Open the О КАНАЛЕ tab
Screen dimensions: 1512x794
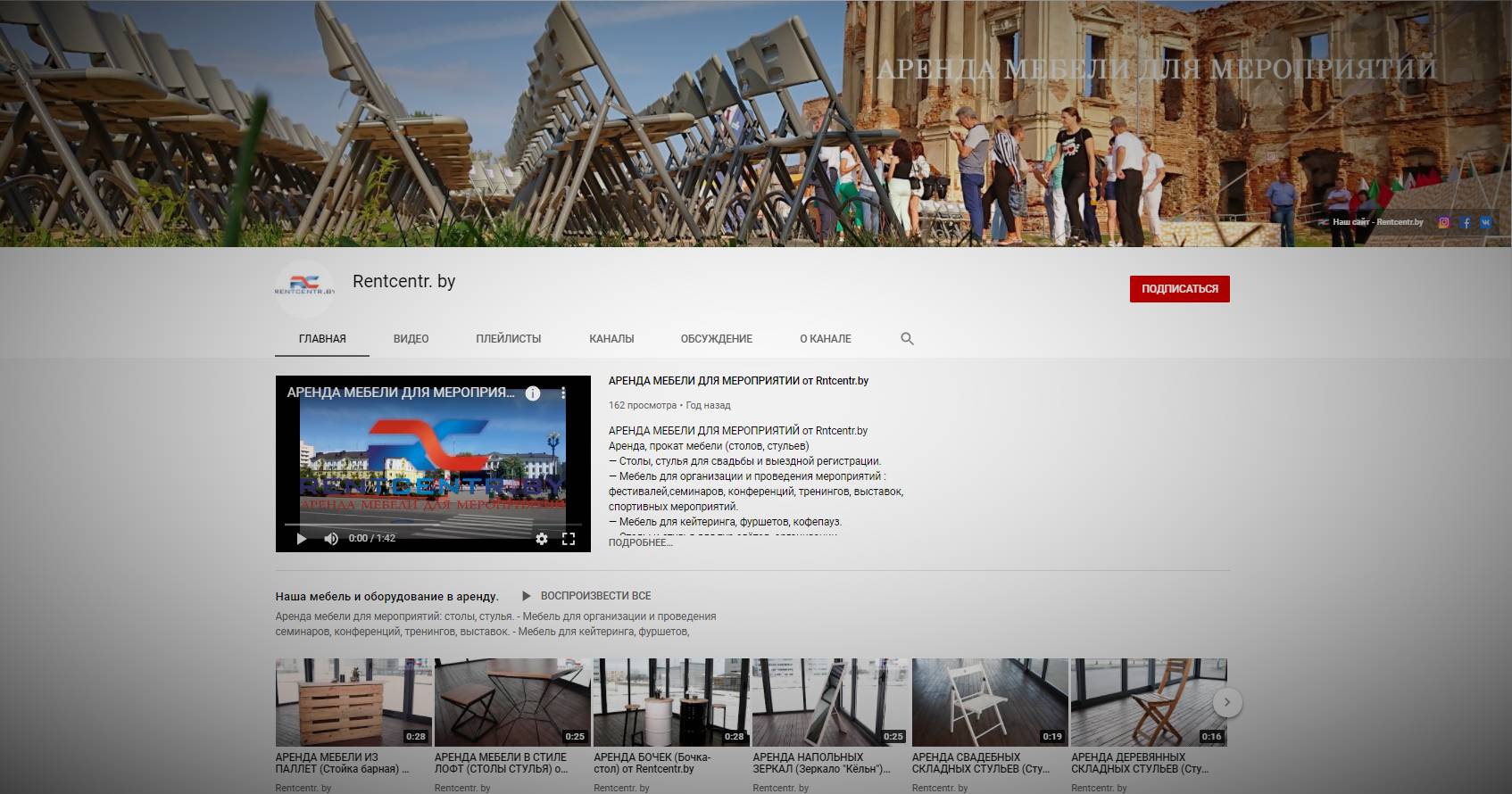[x=826, y=339]
